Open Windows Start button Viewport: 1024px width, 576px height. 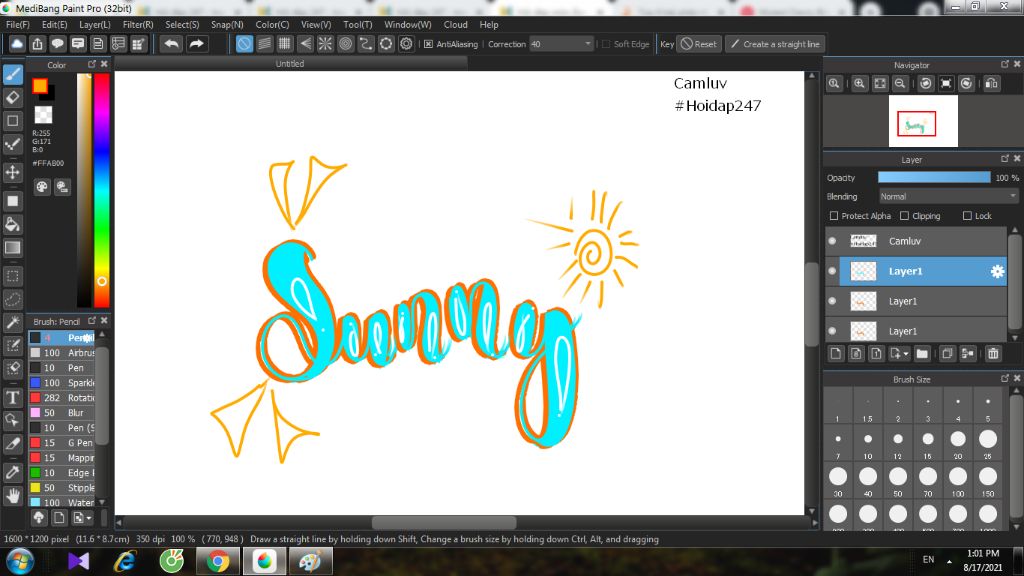click(x=20, y=561)
